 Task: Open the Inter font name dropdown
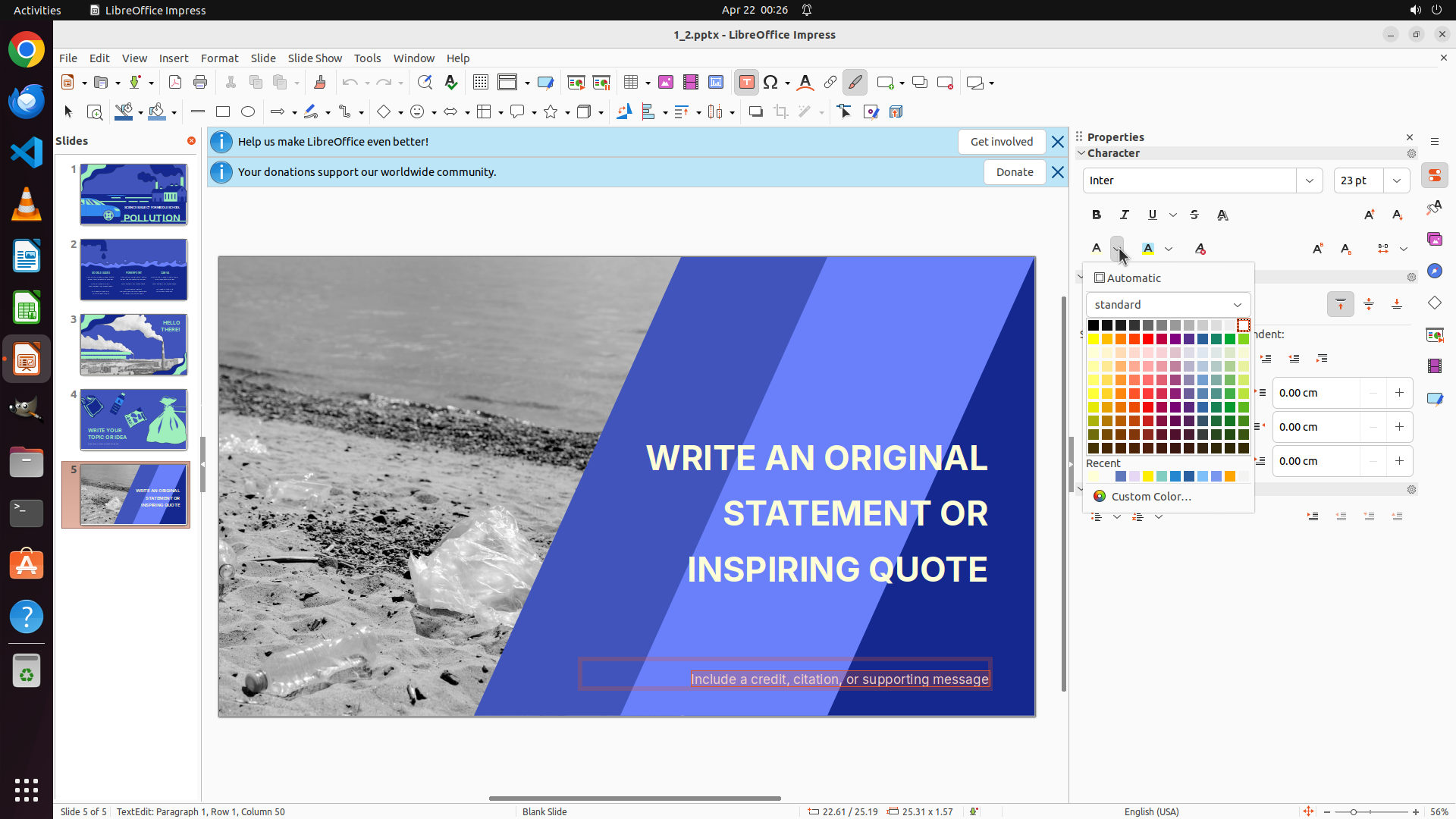coord(1310,180)
